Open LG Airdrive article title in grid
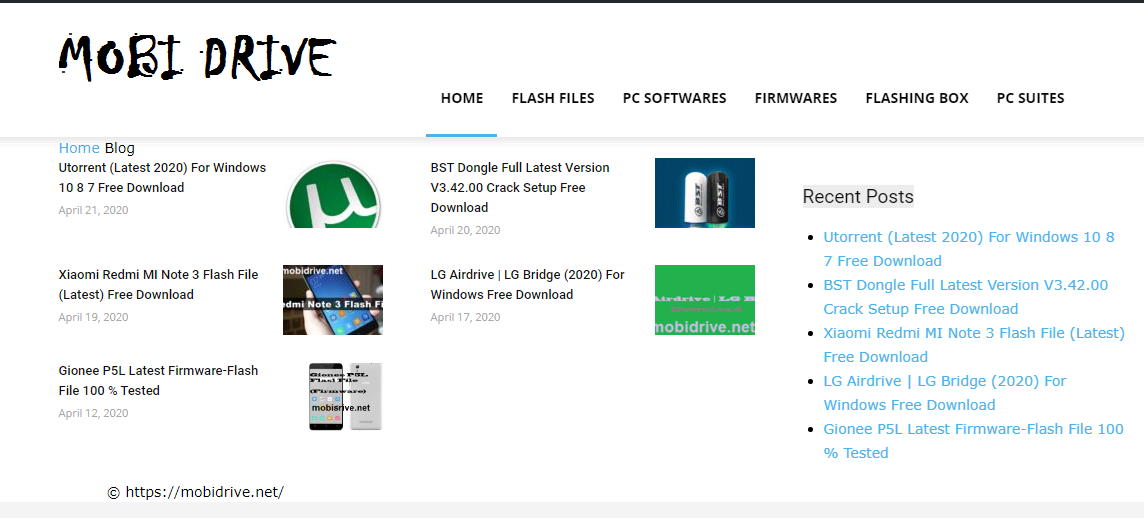 pos(527,285)
